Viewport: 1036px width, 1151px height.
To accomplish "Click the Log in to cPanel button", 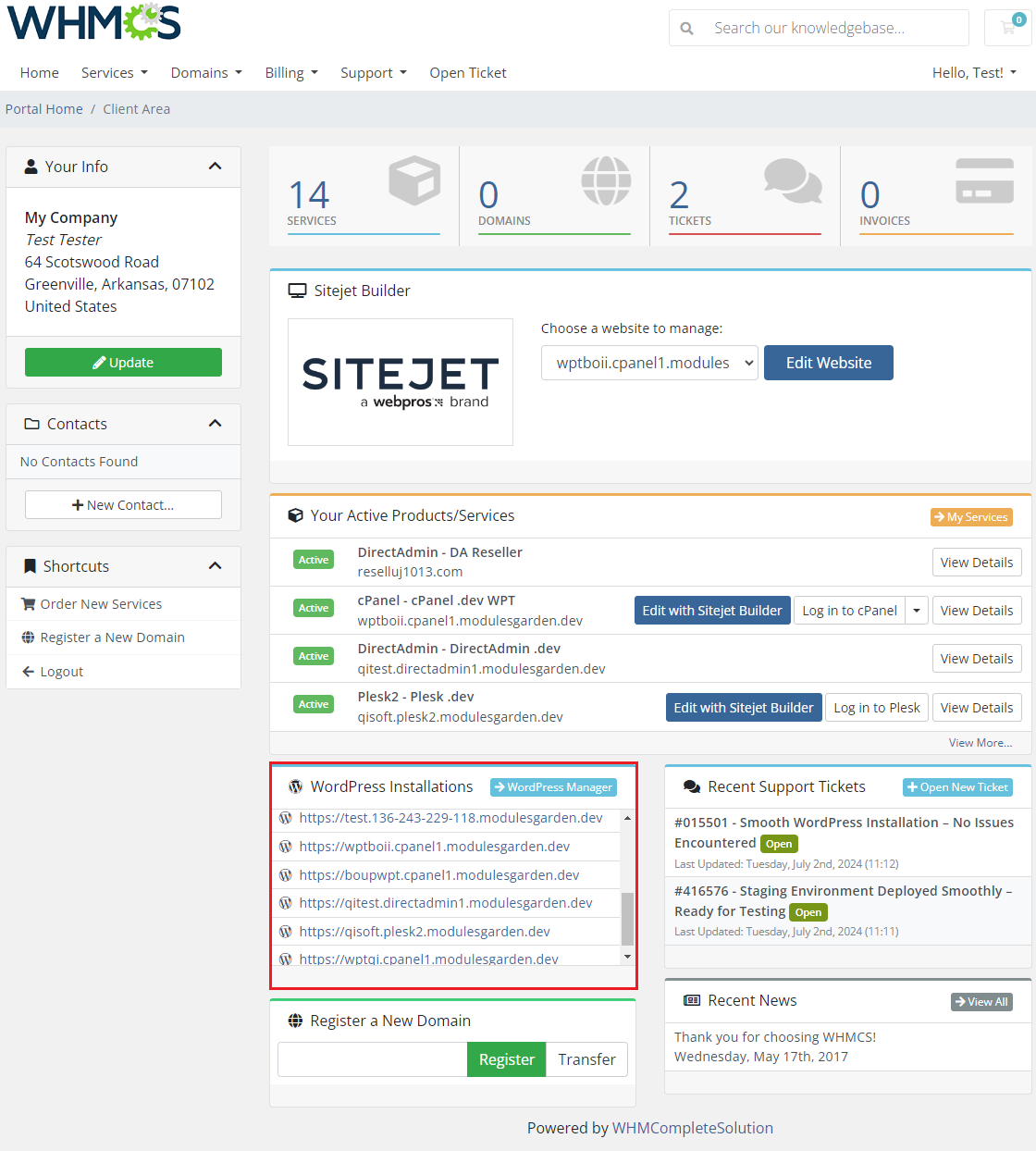I will click(x=849, y=611).
